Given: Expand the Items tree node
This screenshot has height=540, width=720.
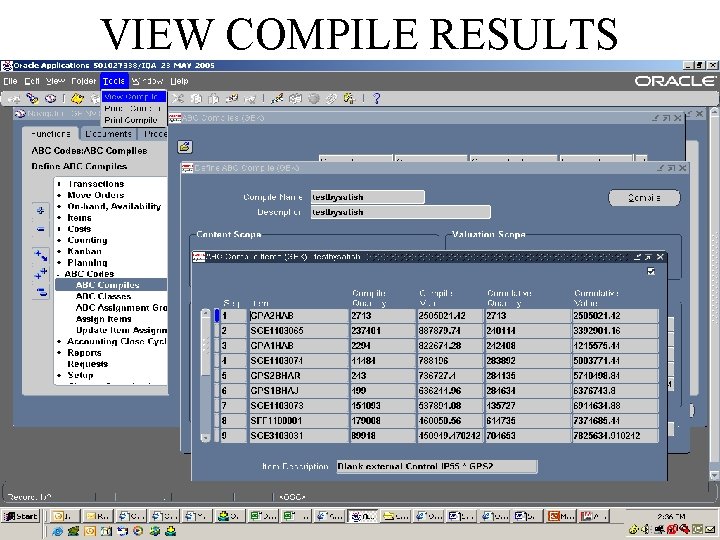Looking at the screenshot, I should tap(59, 218).
